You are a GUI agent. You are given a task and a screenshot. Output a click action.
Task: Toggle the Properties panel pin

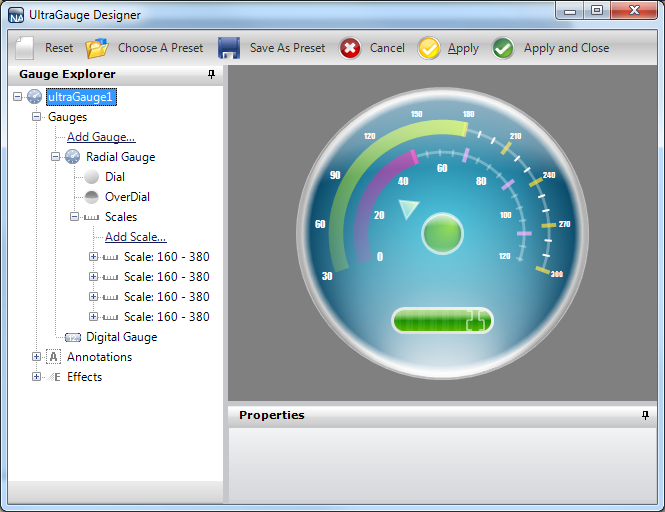[645, 415]
